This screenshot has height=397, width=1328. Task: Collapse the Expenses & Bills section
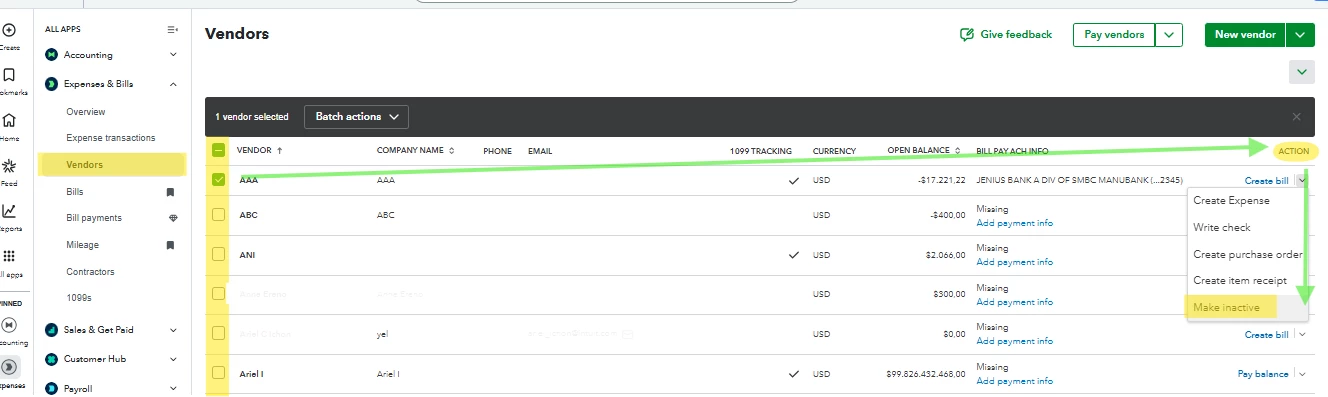pos(173,84)
